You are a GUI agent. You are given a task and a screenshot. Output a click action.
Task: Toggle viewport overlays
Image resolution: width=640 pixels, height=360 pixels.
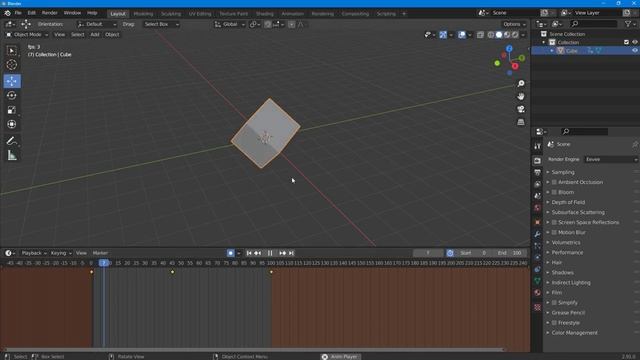462,35
